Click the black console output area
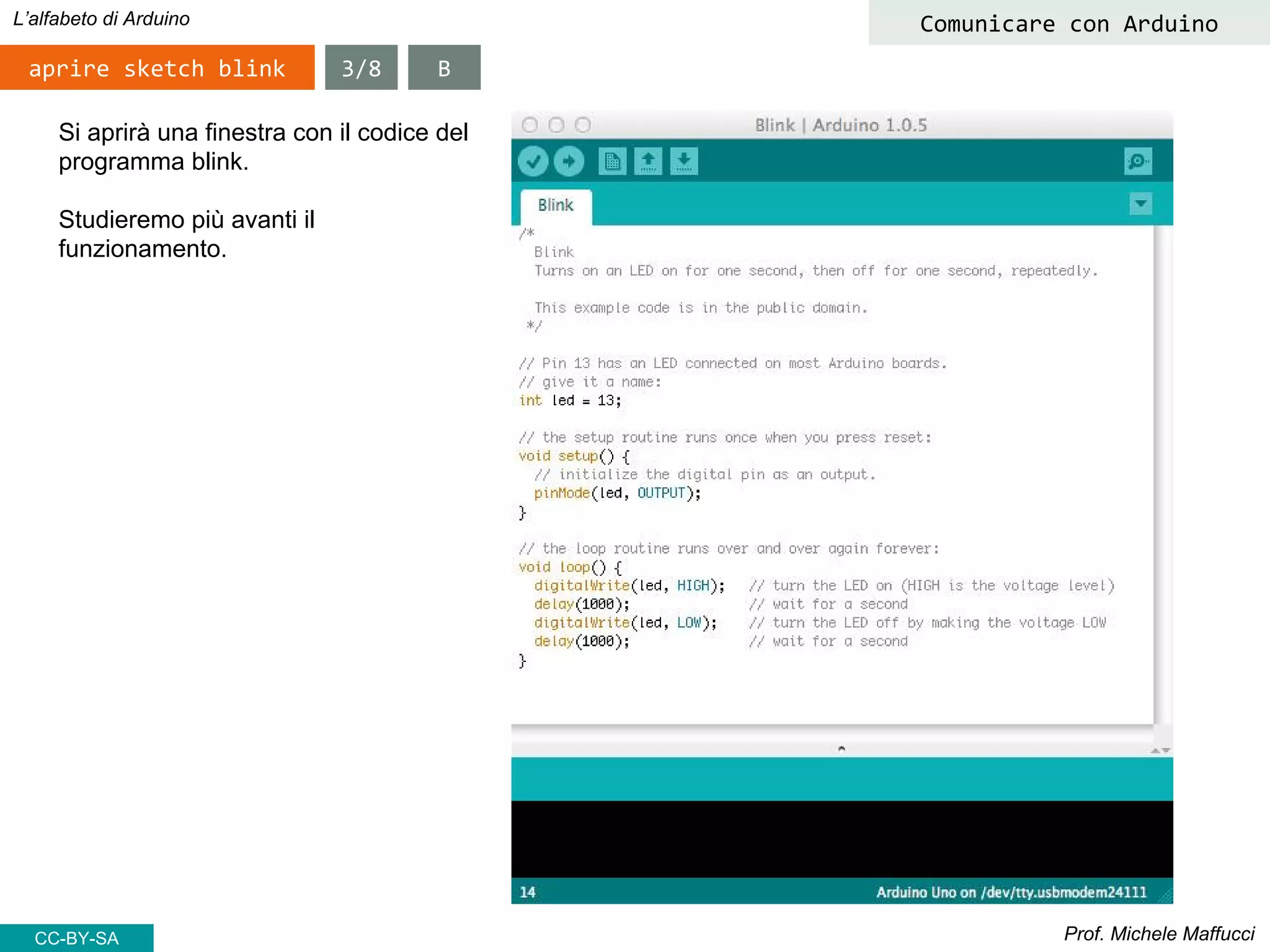This screenshot has width=1270, height=952. point(841,839)
